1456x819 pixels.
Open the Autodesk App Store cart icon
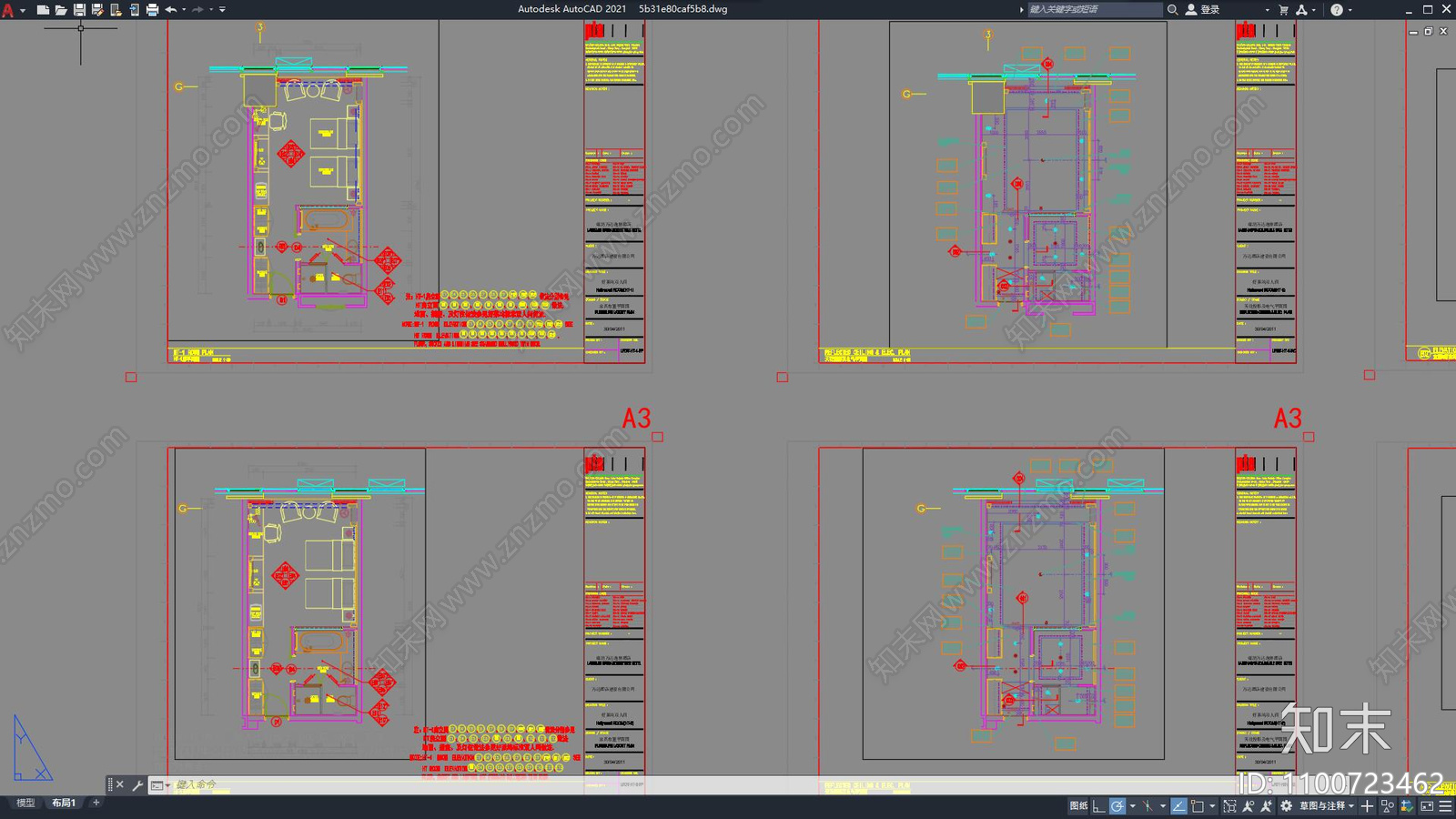(1283, 10)
